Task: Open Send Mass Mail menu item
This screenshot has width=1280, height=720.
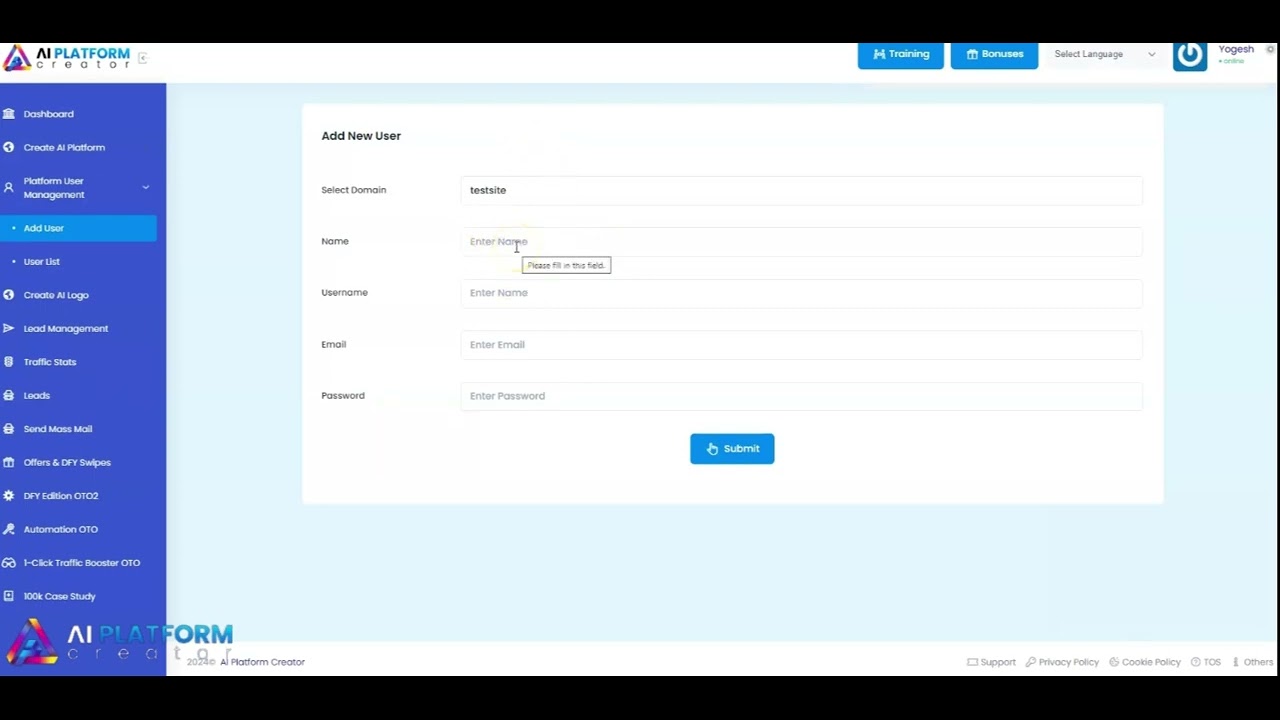Action: 58,429
